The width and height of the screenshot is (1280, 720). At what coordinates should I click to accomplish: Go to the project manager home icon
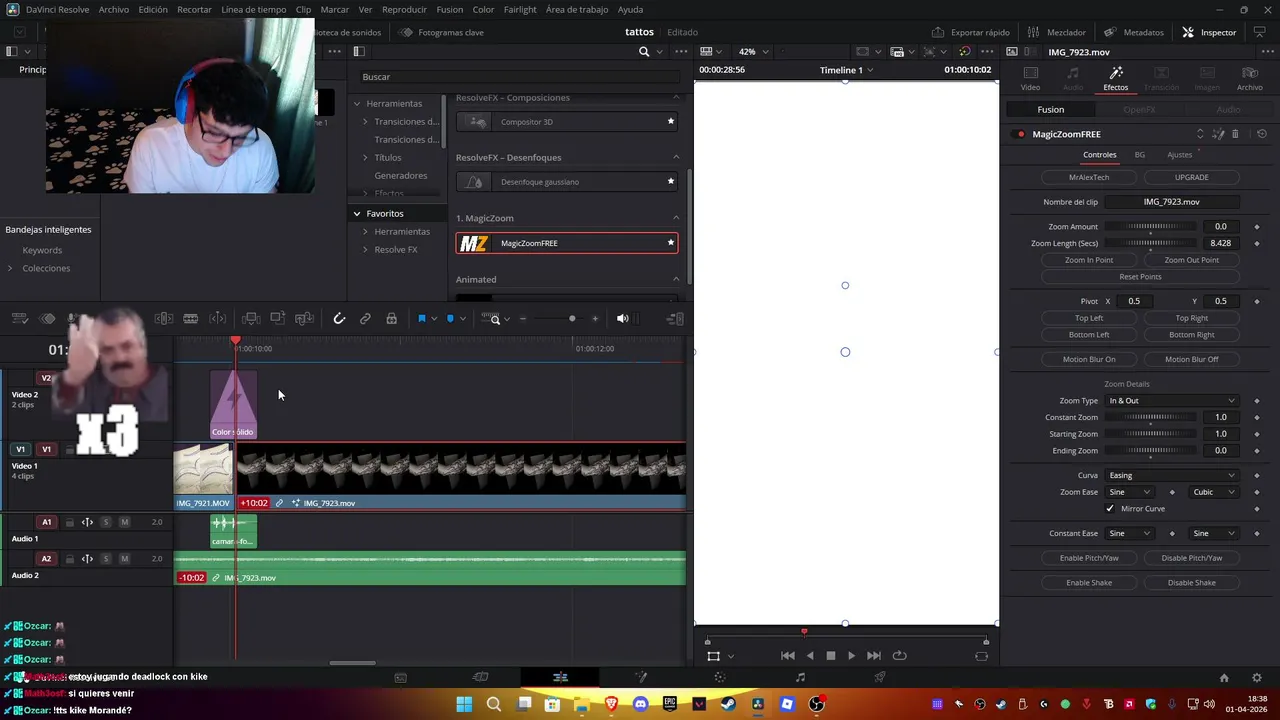pos(1224,677)
